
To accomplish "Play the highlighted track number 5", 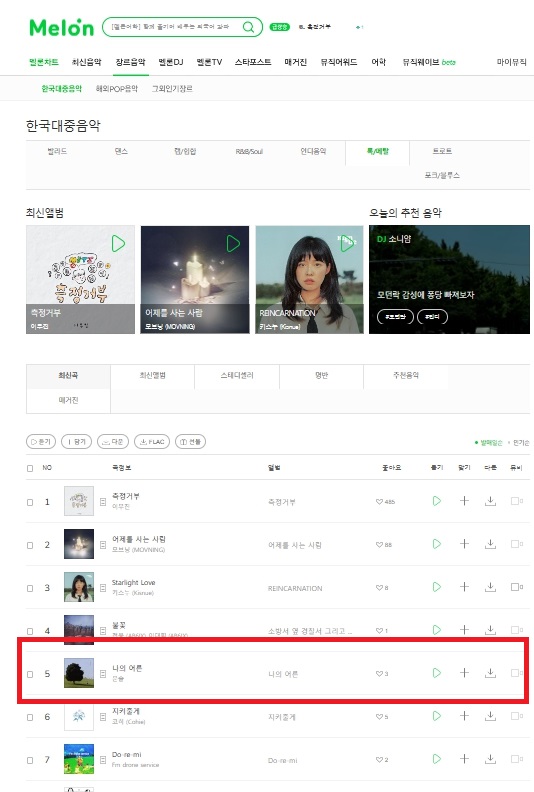I will click(437, 673).
